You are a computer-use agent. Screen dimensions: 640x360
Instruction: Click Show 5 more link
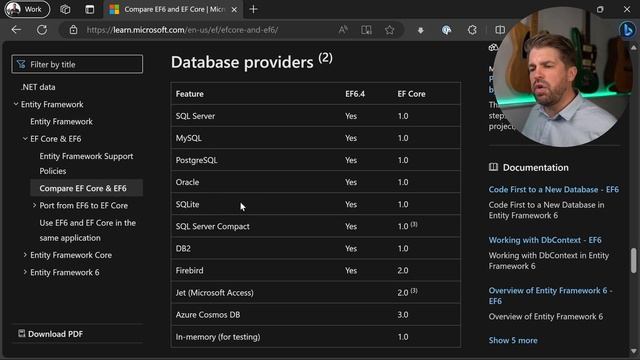click(x=513, y=340)
